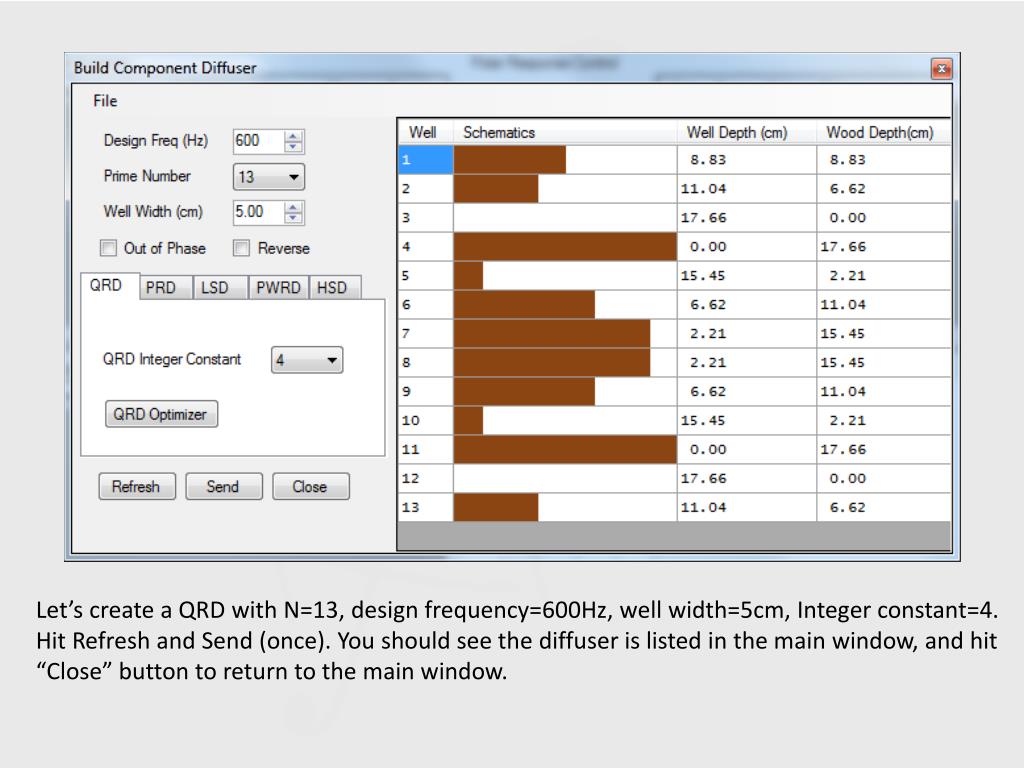Click wood depth 17.66 in row 4
Screen dimensions: 1024x768
click(884, 247)
